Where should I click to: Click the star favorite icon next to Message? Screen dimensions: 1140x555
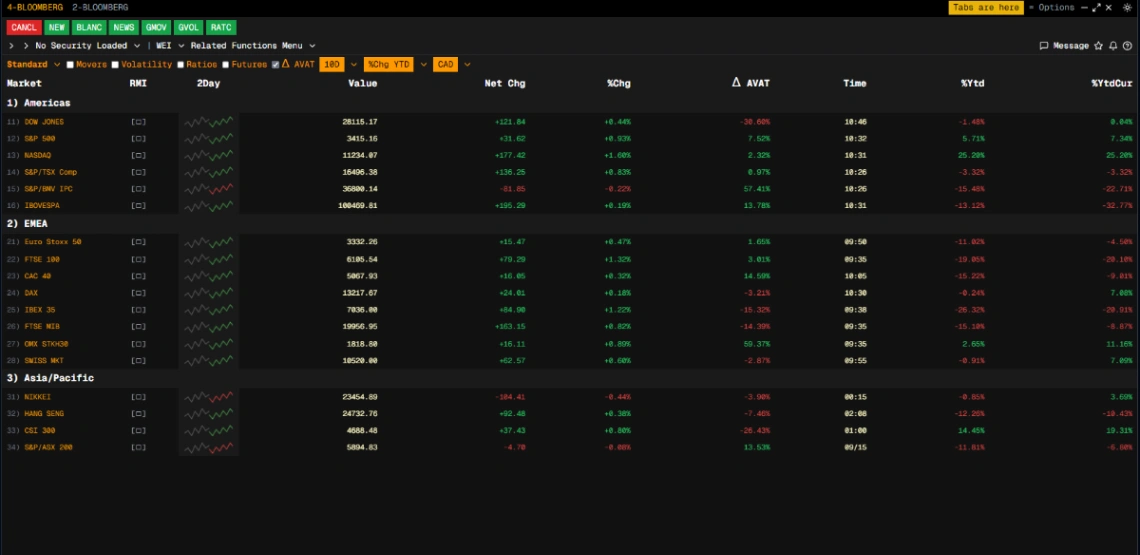click(x=1099, y=46)
